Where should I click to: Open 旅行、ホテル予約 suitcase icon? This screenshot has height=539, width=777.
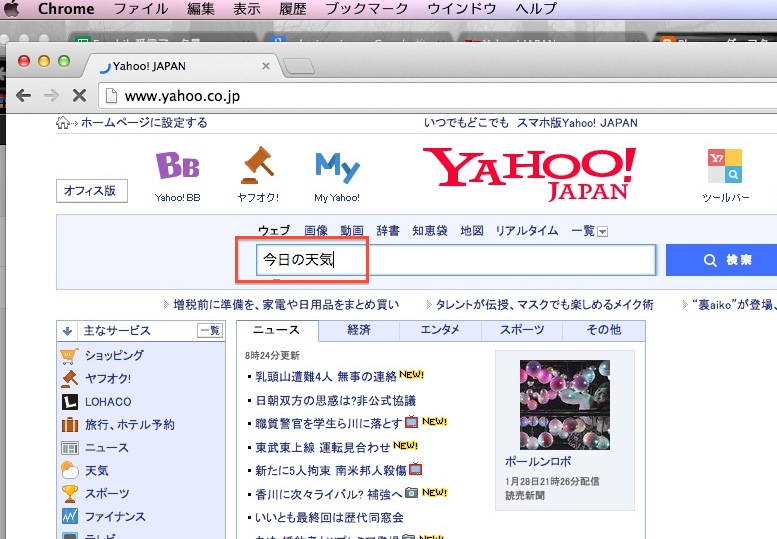click(x=70, y=425)
